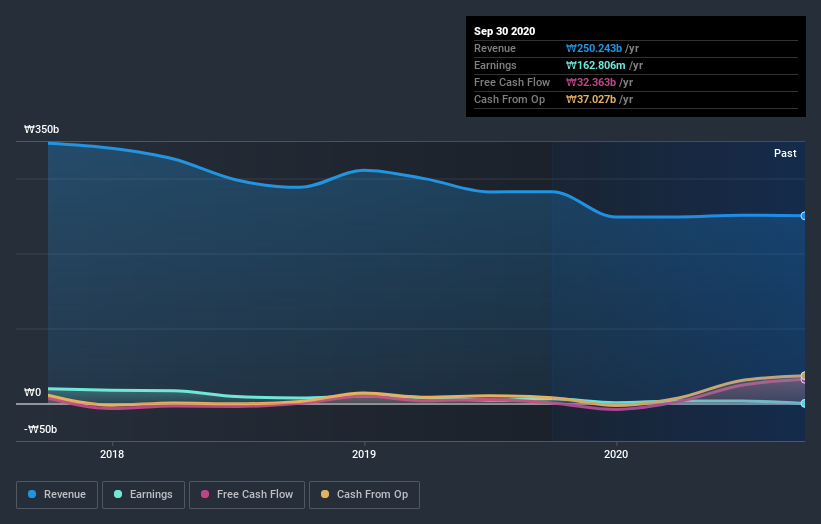Click the -₩50b y-axis label
Image resolution: width=821 pixels, height=524 pixels.
(40, 429)
